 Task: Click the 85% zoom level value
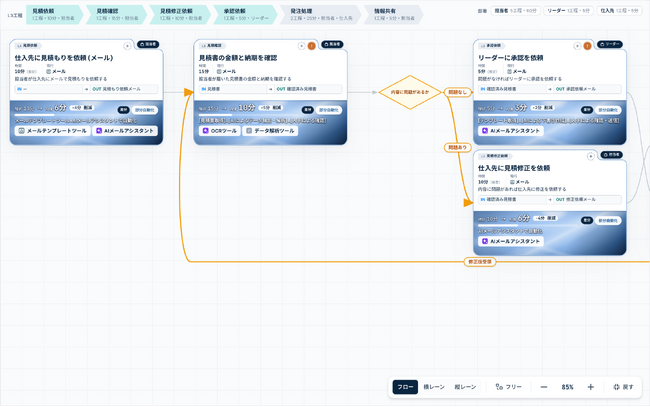(x=568, y=387)
